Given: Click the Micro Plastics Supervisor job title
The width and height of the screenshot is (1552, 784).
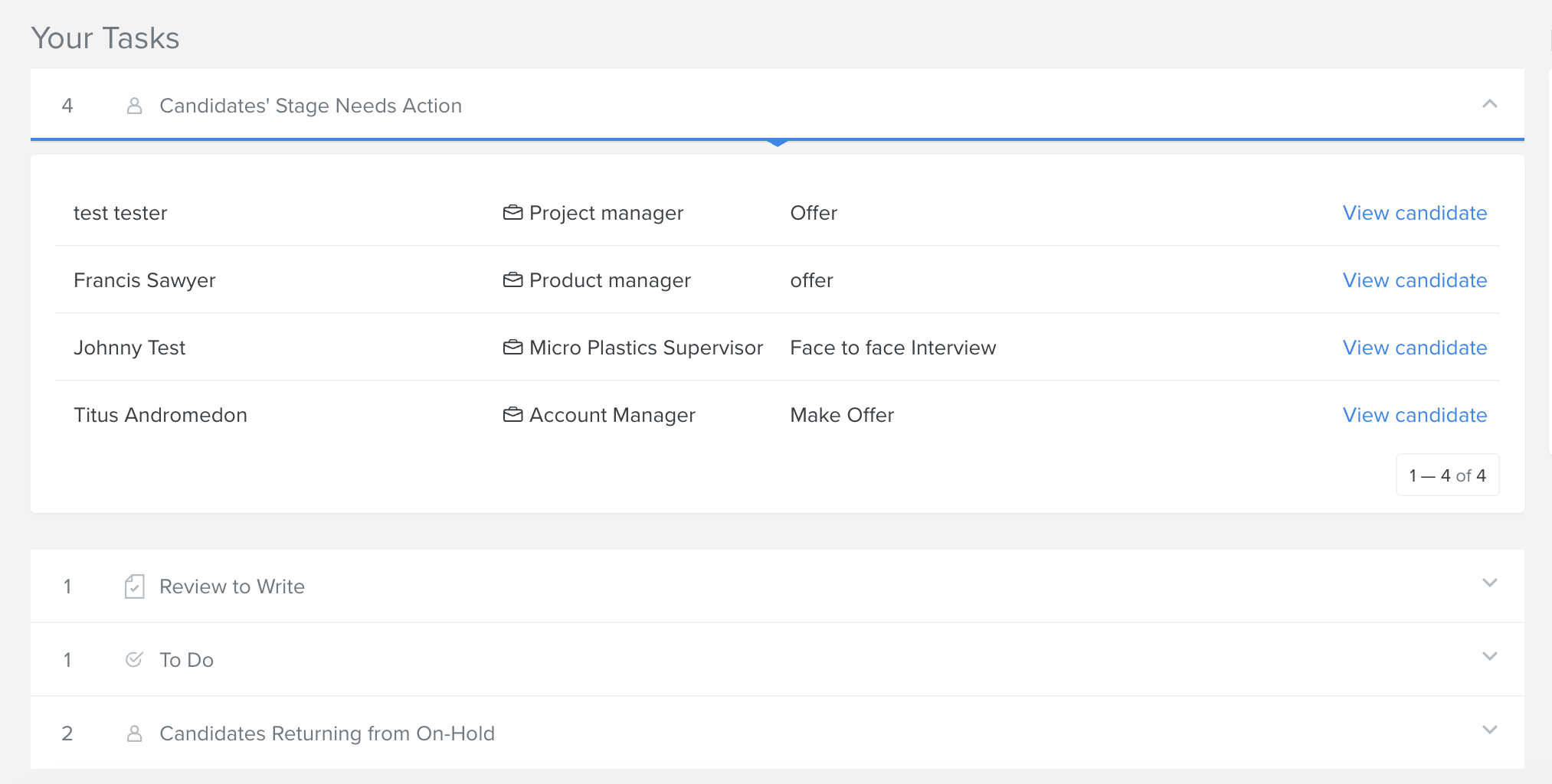Looking at the screenshot, I should (646, 348).
